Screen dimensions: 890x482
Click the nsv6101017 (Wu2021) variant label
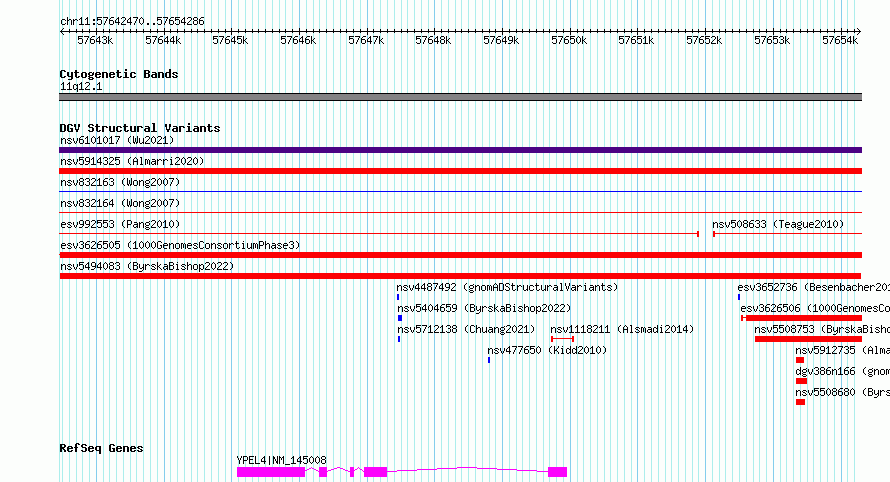click(117, 140)
